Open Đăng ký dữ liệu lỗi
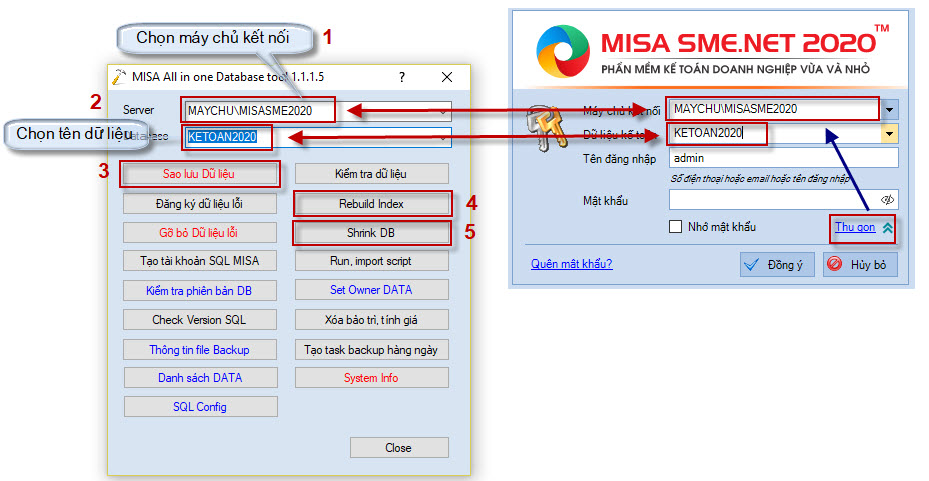This screenshot has width=929, height=481. [x=200, y=204]
